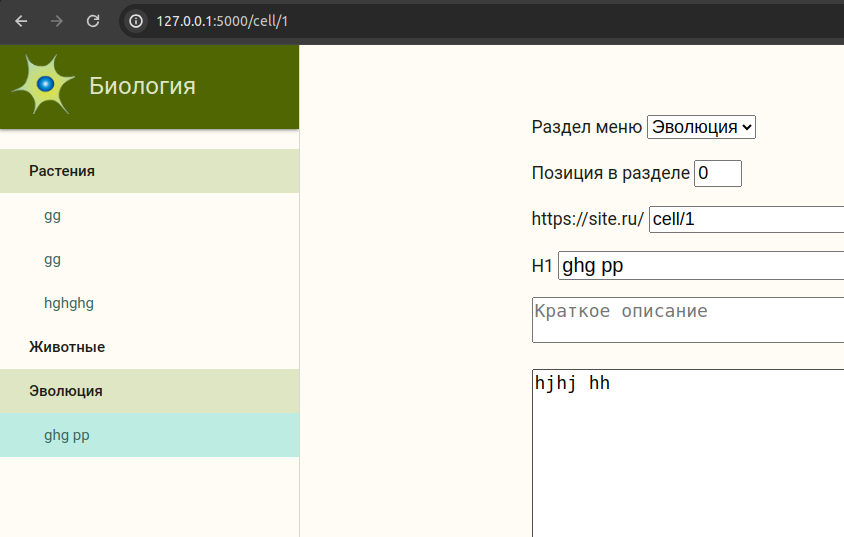Click the Краткое описание text area
The image size is (844, 537).
point(688,319)
